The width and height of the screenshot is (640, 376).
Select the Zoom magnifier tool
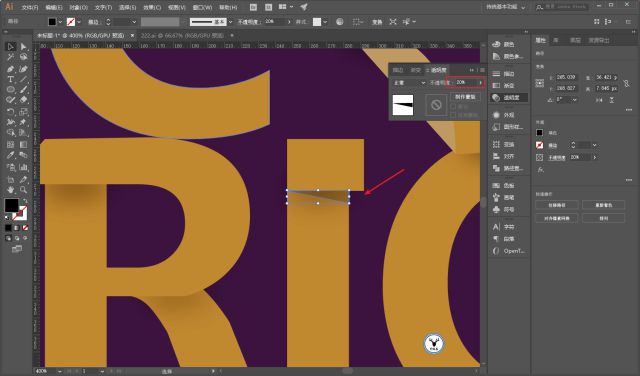coord(23,190)
